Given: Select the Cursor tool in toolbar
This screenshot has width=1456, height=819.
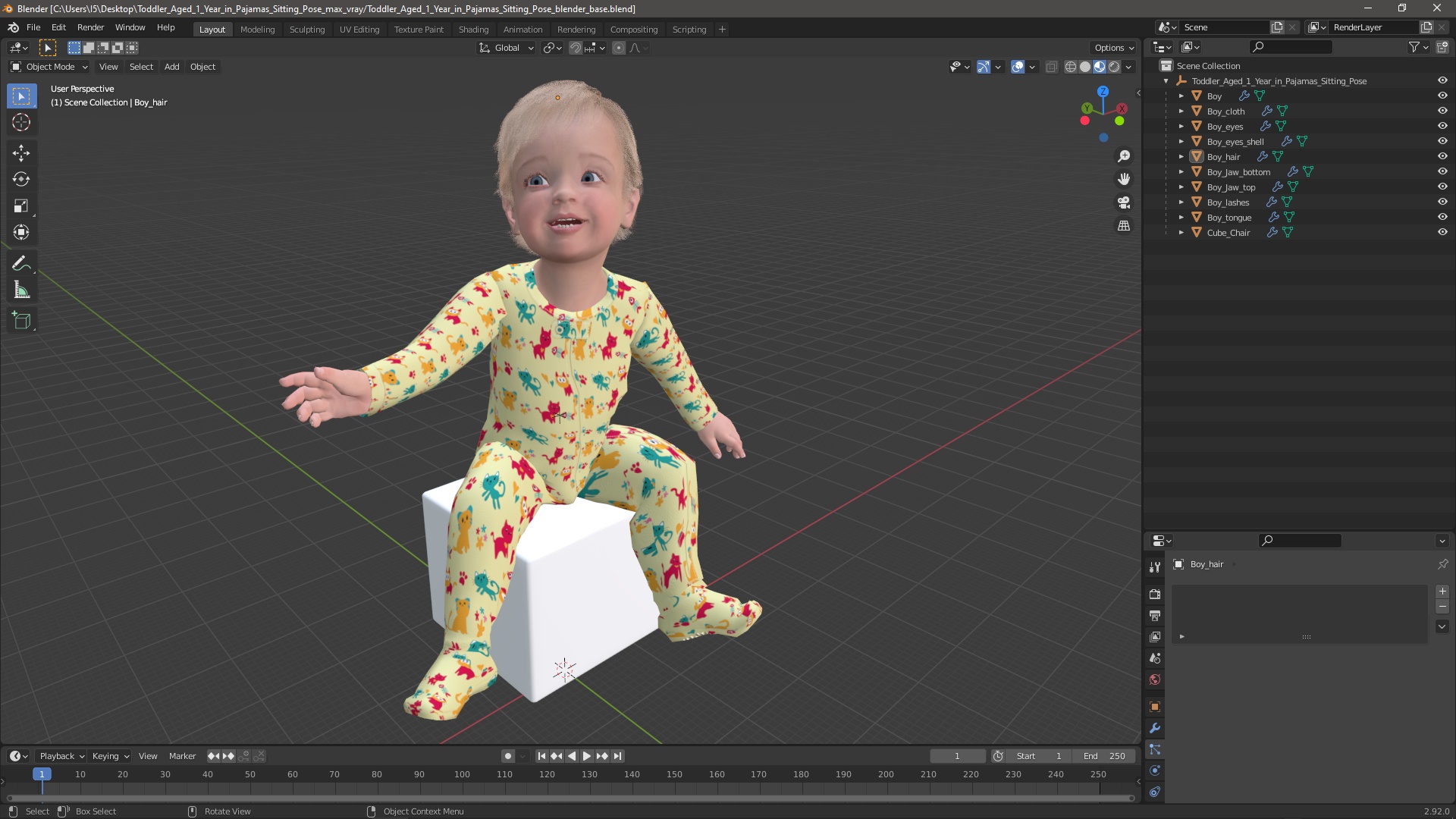Looking at the screenshot, I should coord(21,122).
